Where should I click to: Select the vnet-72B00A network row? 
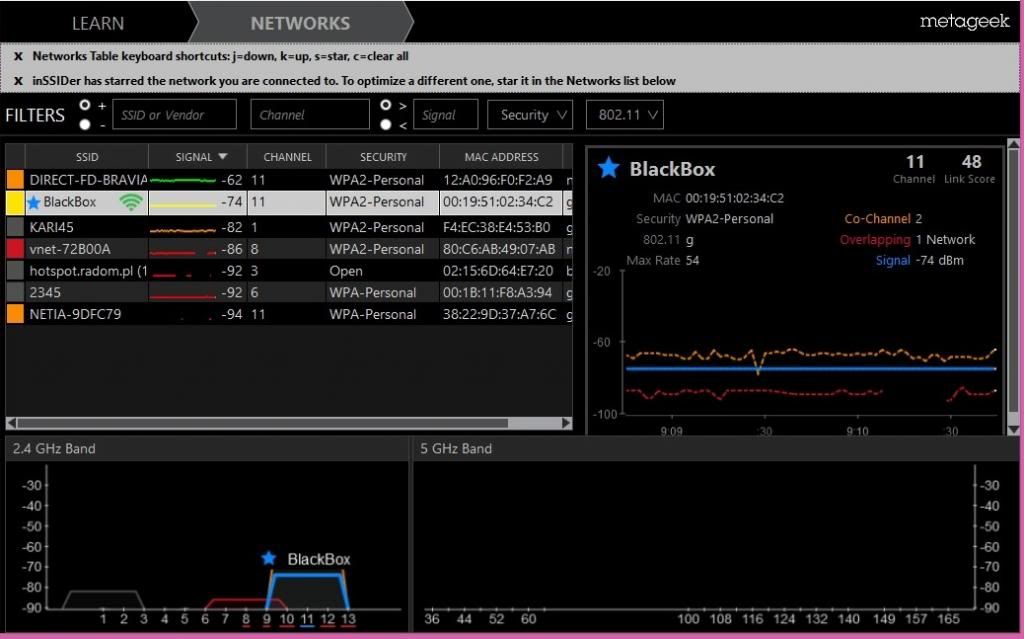(289, 249)
